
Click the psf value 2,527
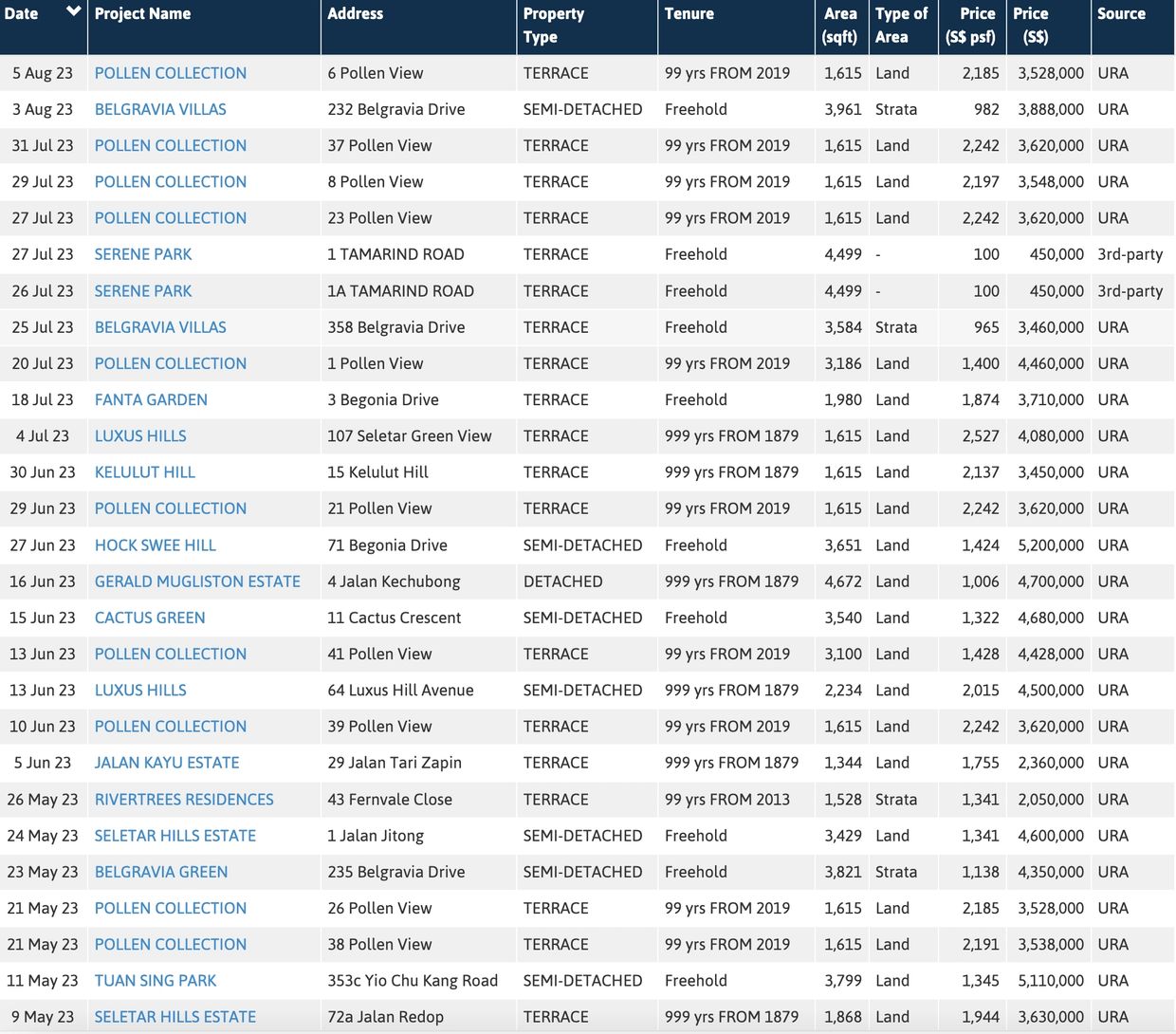[981, 435]
